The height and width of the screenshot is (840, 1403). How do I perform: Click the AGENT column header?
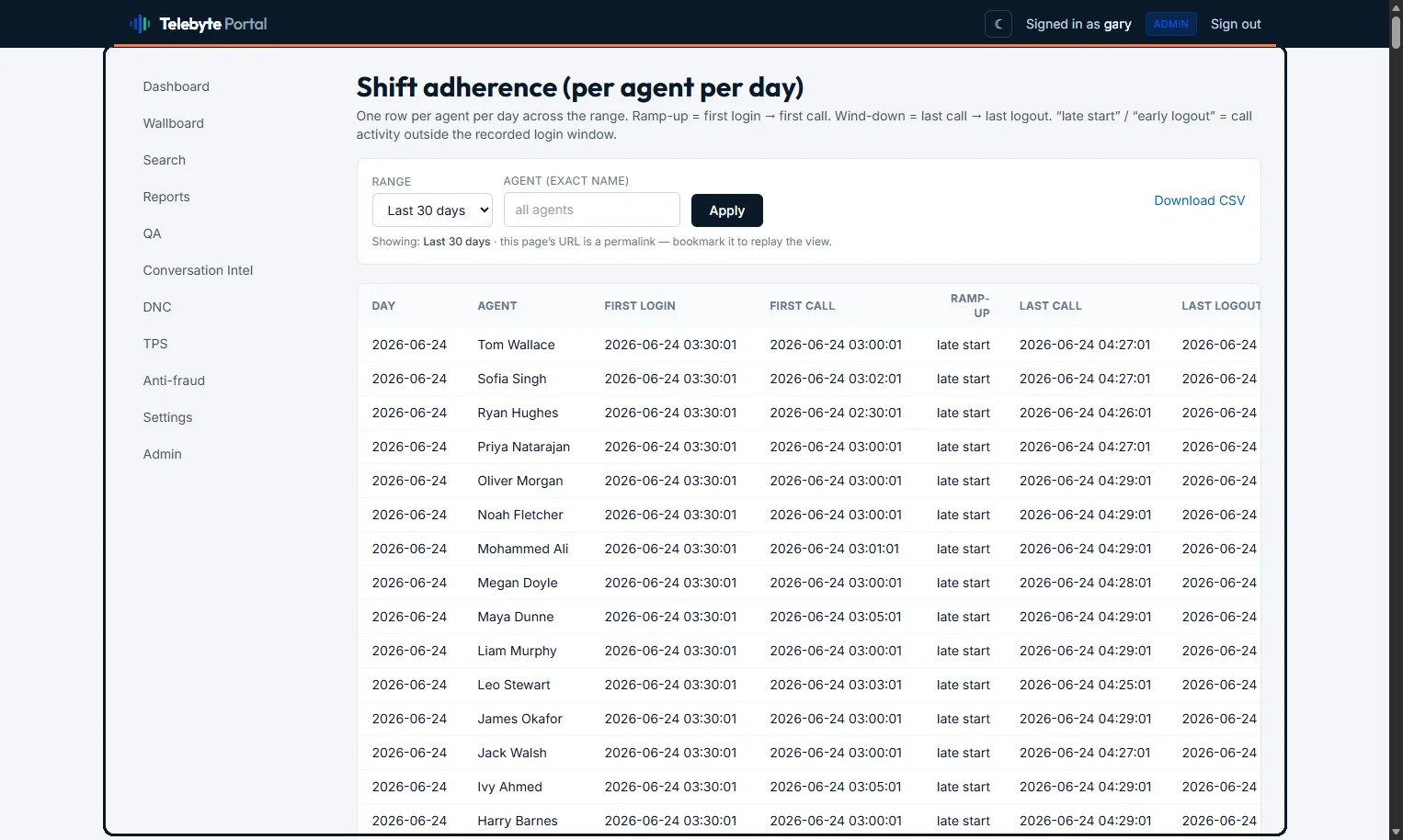[497, 306]
